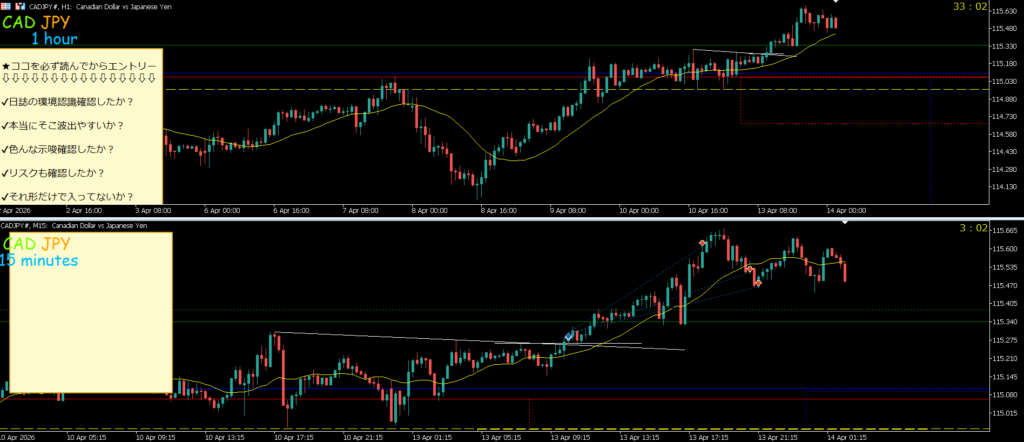Click the 33 : 02 candle countdown timer
This screenshot has width=1024, height=442.
tap(974, 7)
